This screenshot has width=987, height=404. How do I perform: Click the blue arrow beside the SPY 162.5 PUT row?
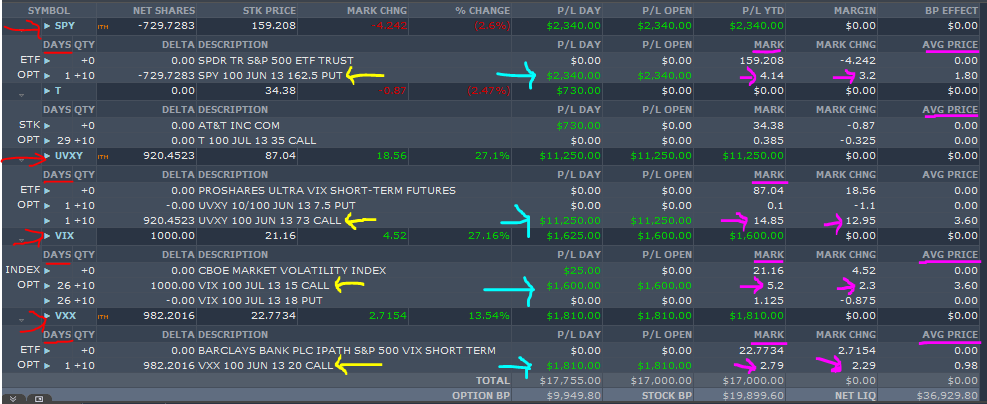pos(48,76)
